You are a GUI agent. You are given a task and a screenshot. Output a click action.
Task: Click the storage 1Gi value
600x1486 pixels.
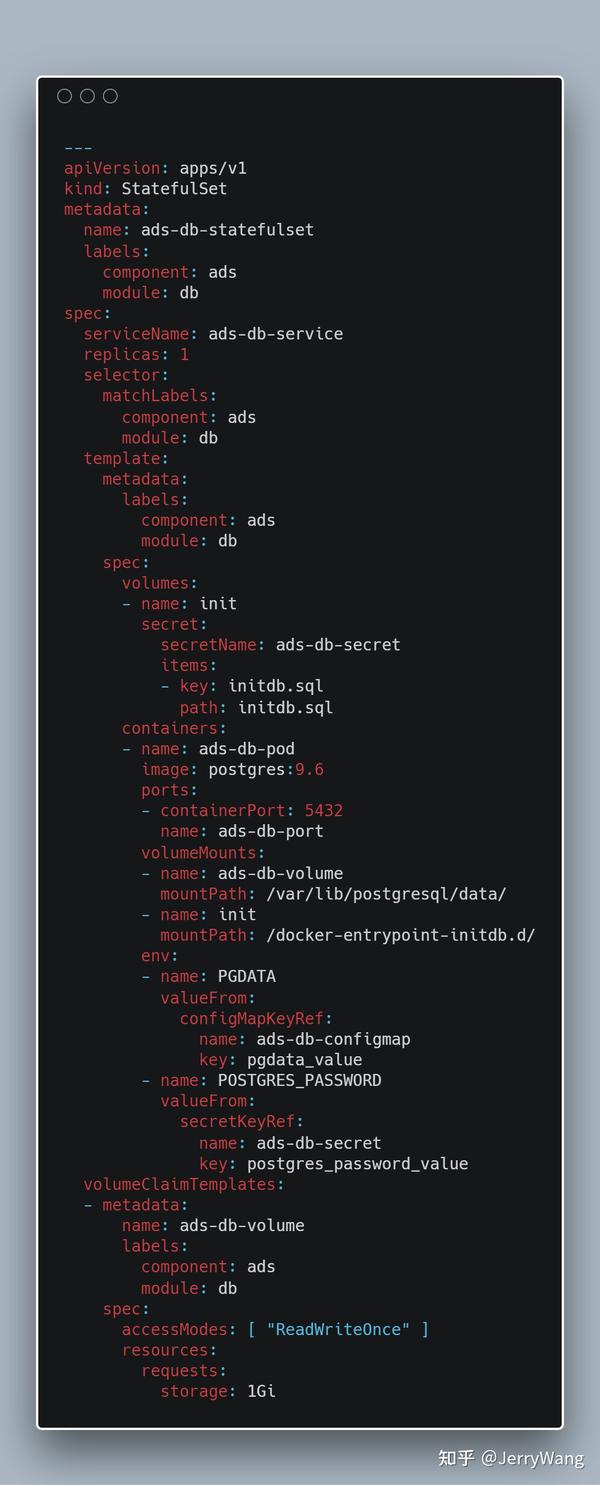coord(261,1391)
